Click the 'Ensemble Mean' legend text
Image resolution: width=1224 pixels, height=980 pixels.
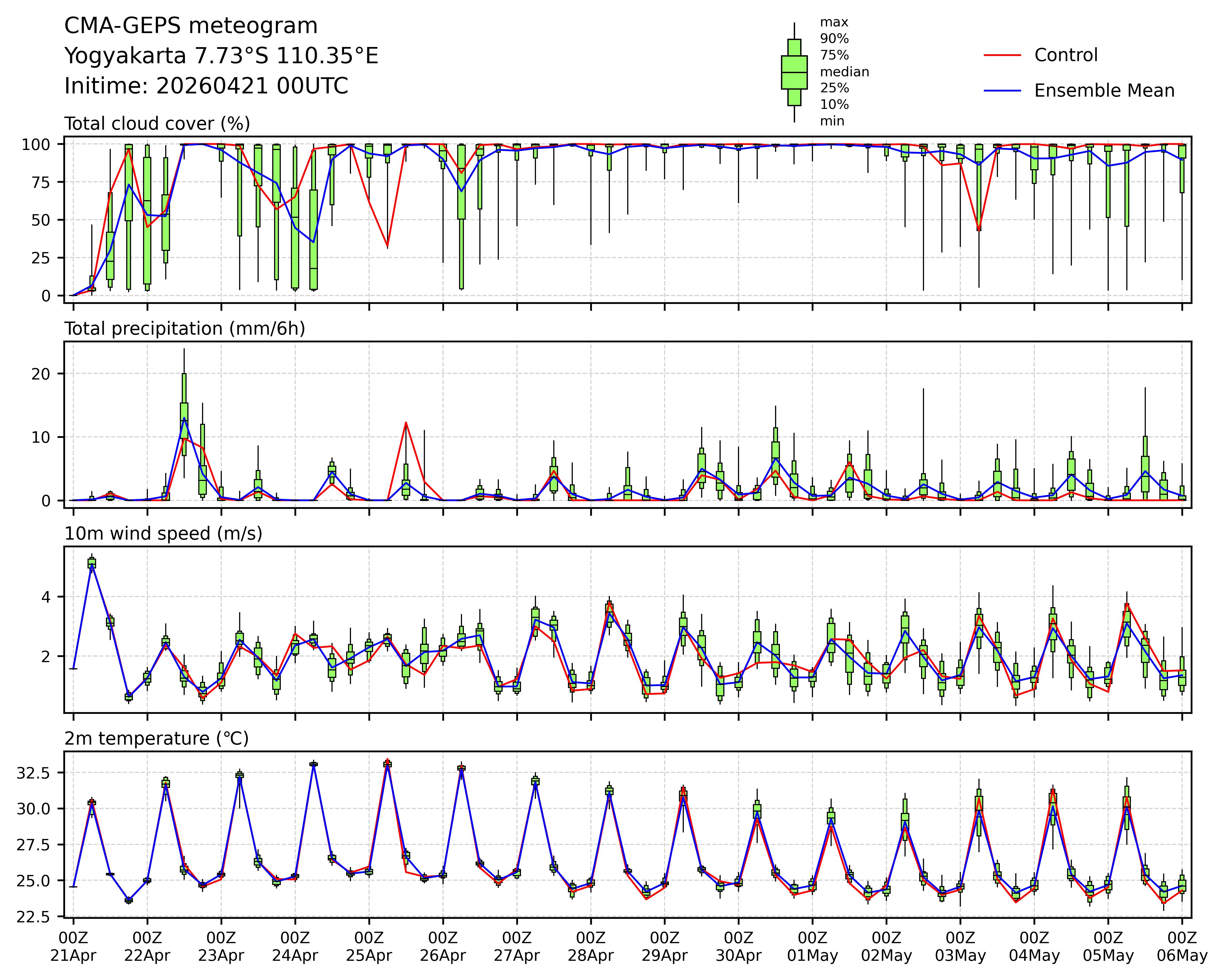click(x=1104, y=91)
